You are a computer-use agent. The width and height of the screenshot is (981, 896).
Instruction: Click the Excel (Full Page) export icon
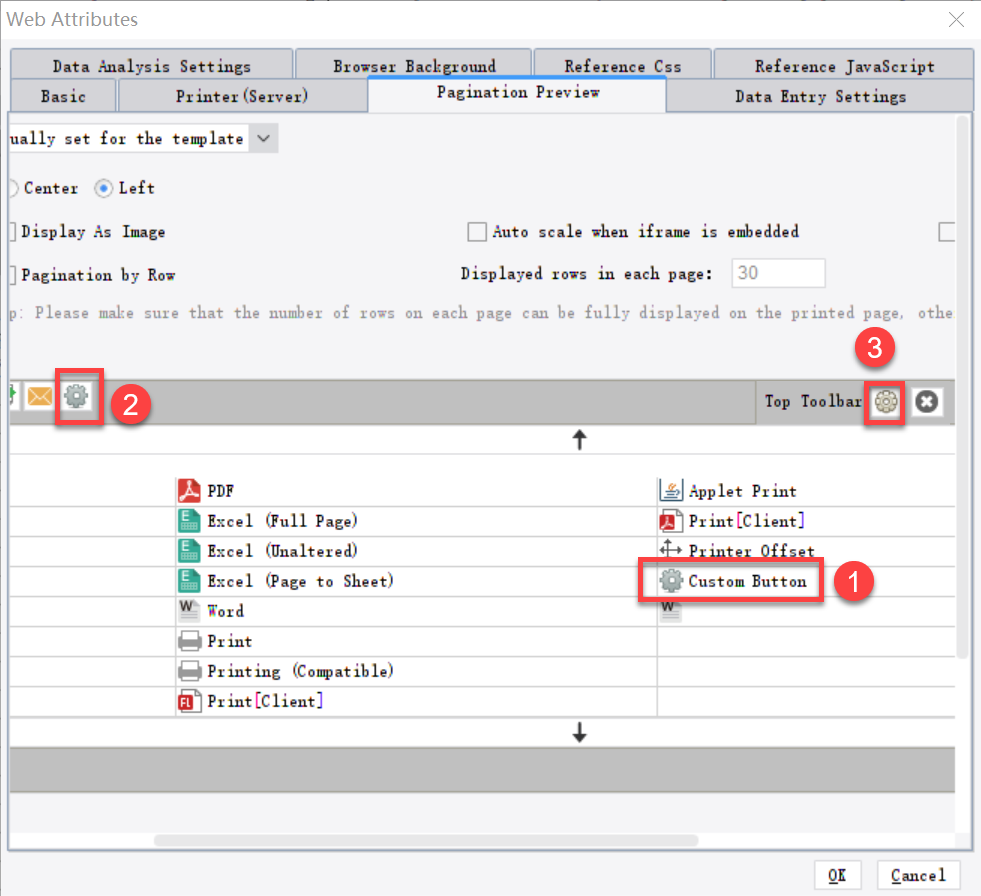[190, 520]
